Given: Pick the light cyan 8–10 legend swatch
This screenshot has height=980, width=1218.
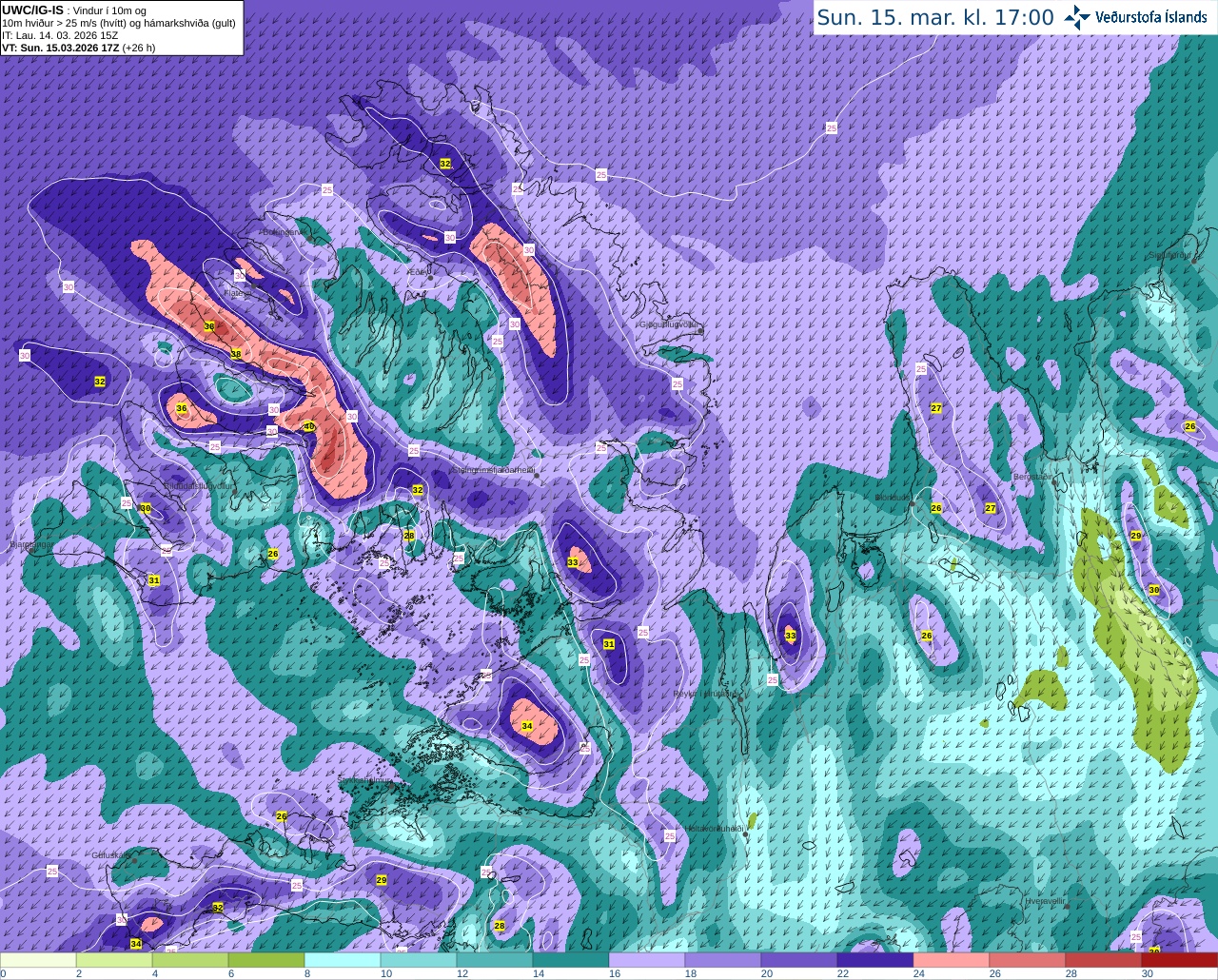Looking at the screenshot, I should (343, 960).
